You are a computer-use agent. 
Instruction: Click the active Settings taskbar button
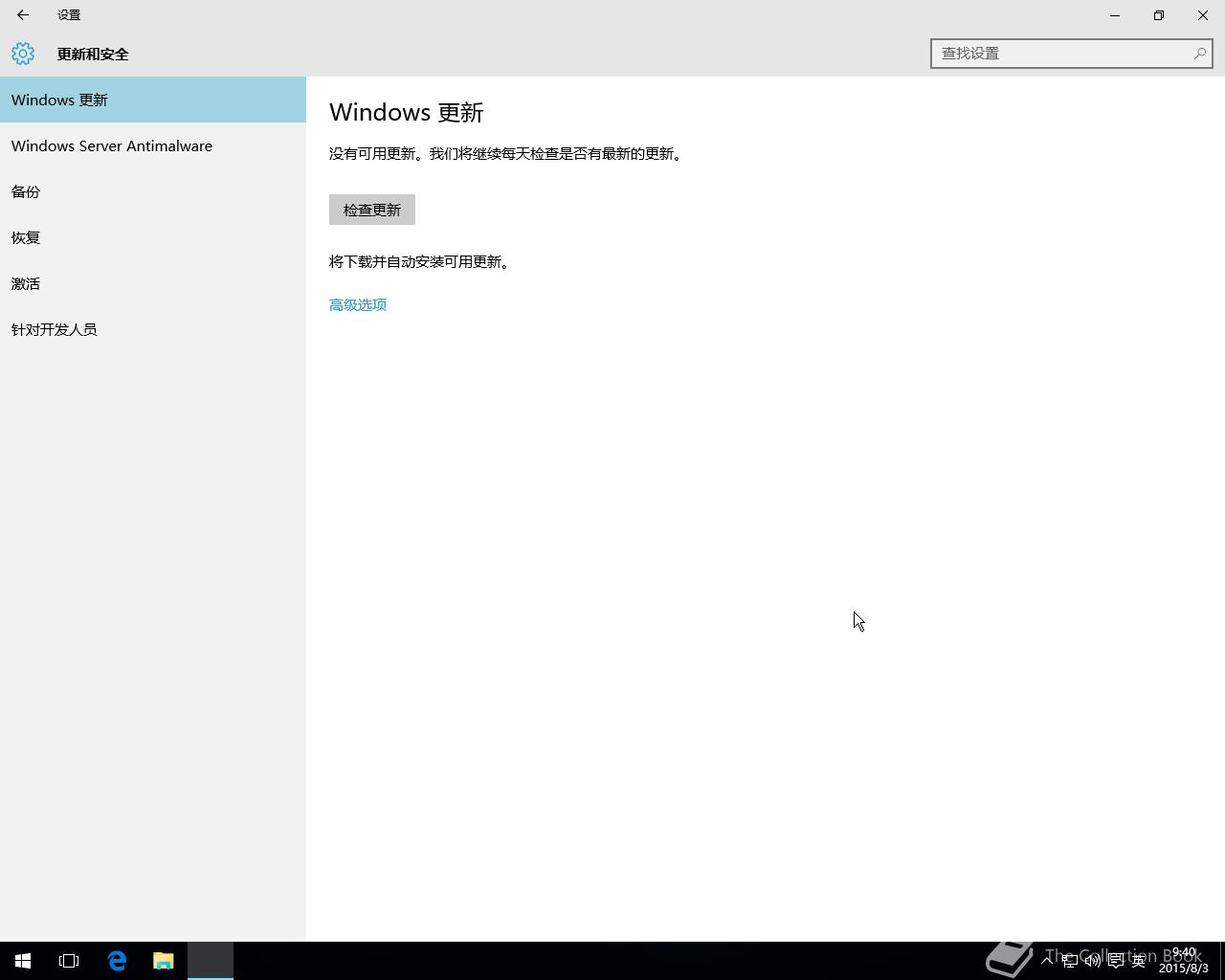pos(211,961)
